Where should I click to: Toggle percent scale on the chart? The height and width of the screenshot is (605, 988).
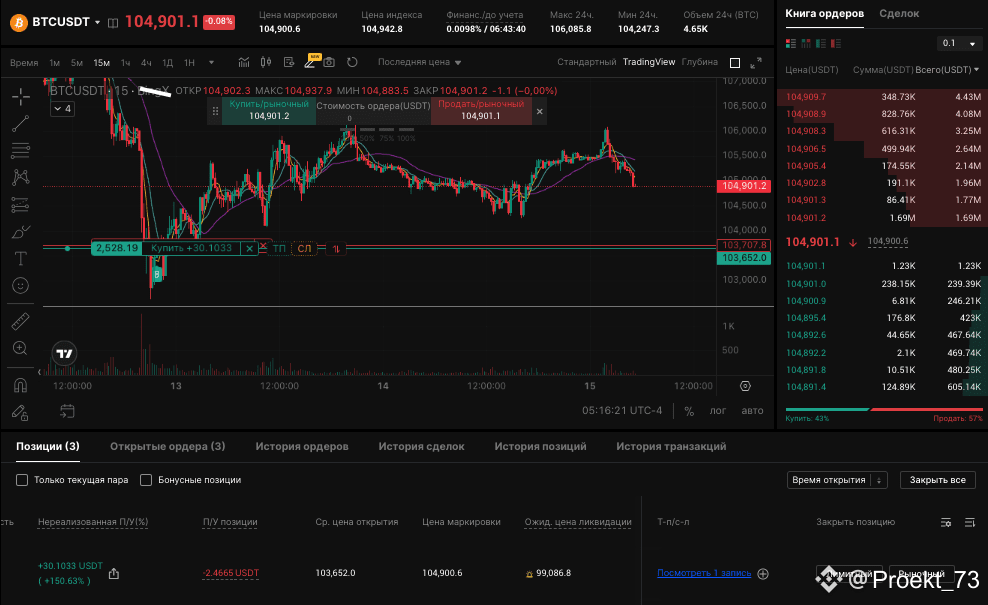point(689,411)
